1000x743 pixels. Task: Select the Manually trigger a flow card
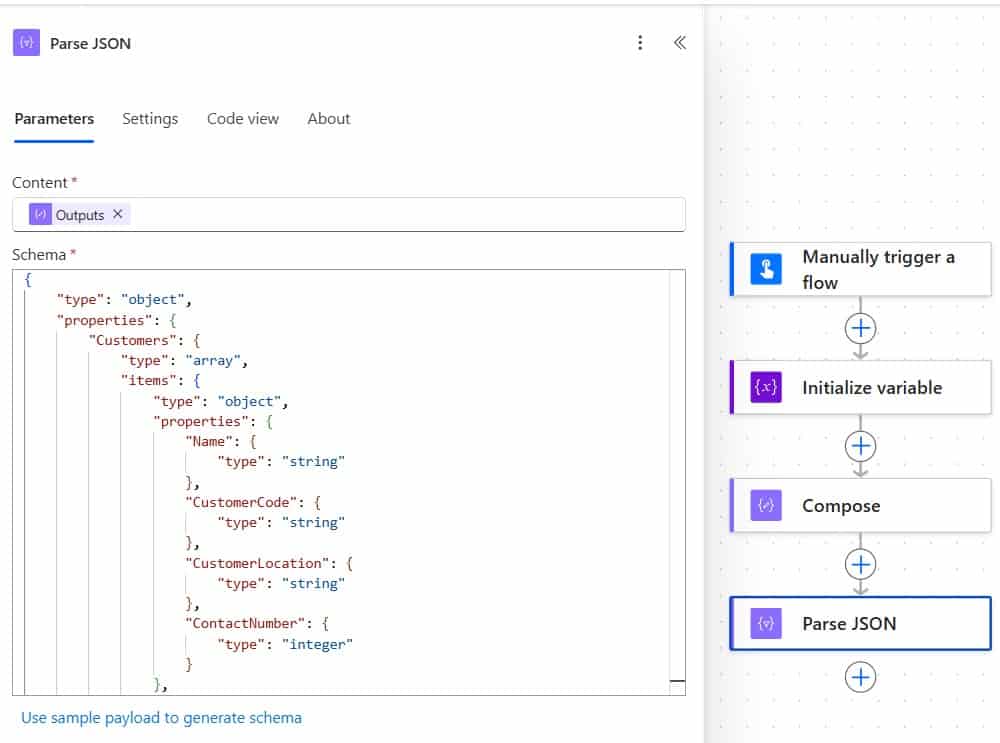(x=860, y=269)
